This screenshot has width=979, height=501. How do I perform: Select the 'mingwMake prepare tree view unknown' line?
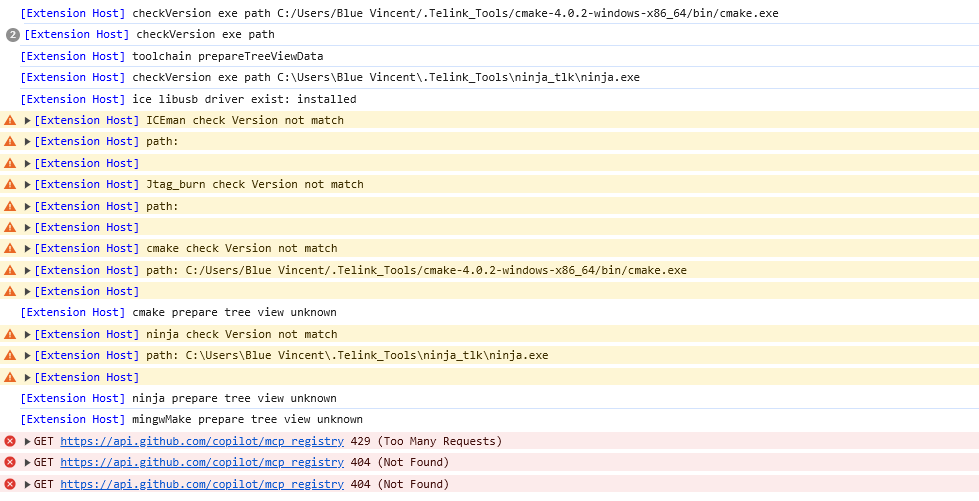tap(247, 419)
